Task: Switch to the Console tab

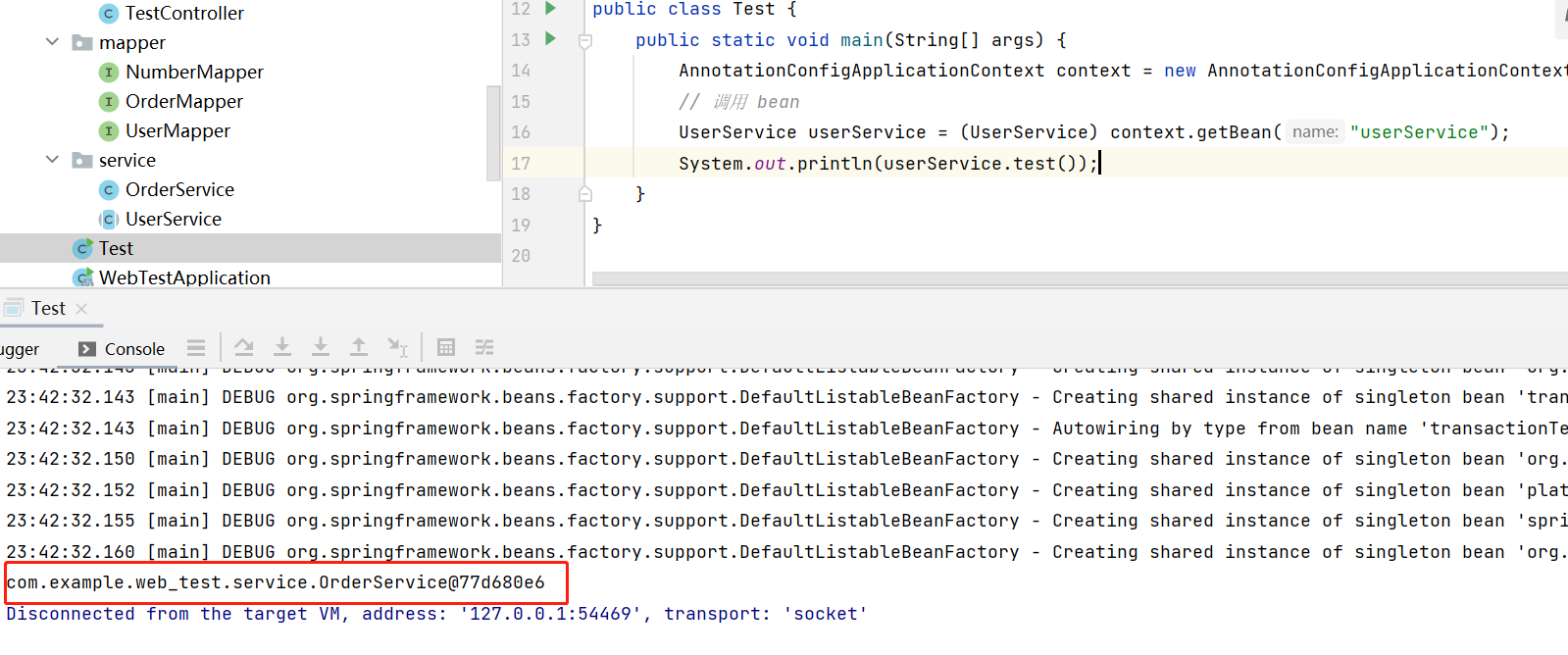Action: (x=123, y=349)
